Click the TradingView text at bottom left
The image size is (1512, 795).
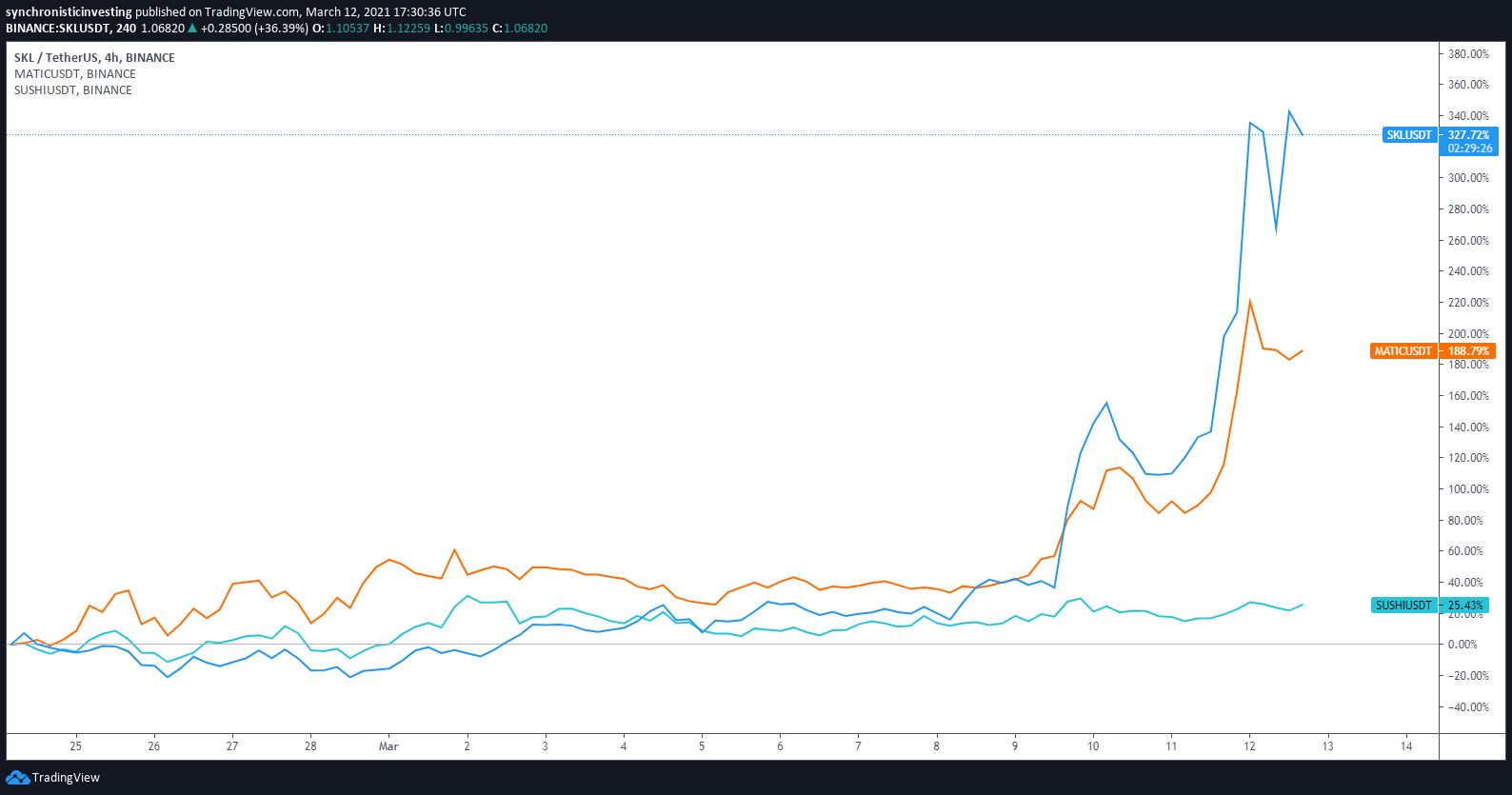66,778
